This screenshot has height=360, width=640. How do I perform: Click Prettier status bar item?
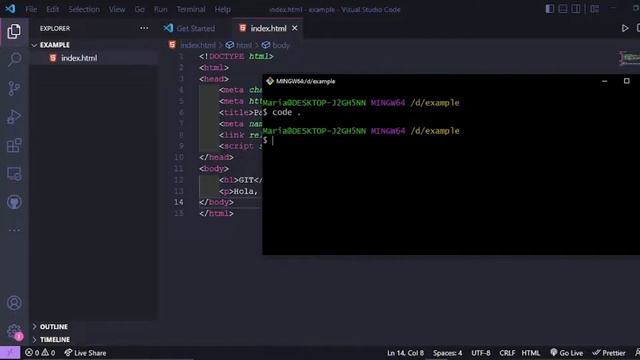click(x=609, y=353)
